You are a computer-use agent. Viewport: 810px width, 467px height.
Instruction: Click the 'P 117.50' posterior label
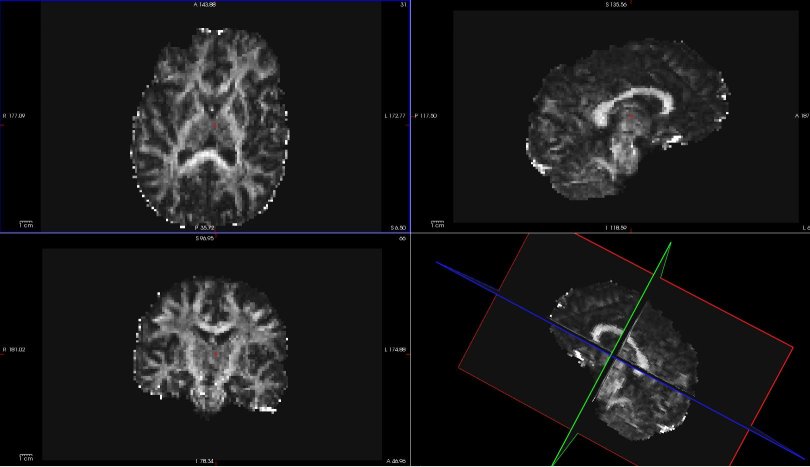[426, 116]
